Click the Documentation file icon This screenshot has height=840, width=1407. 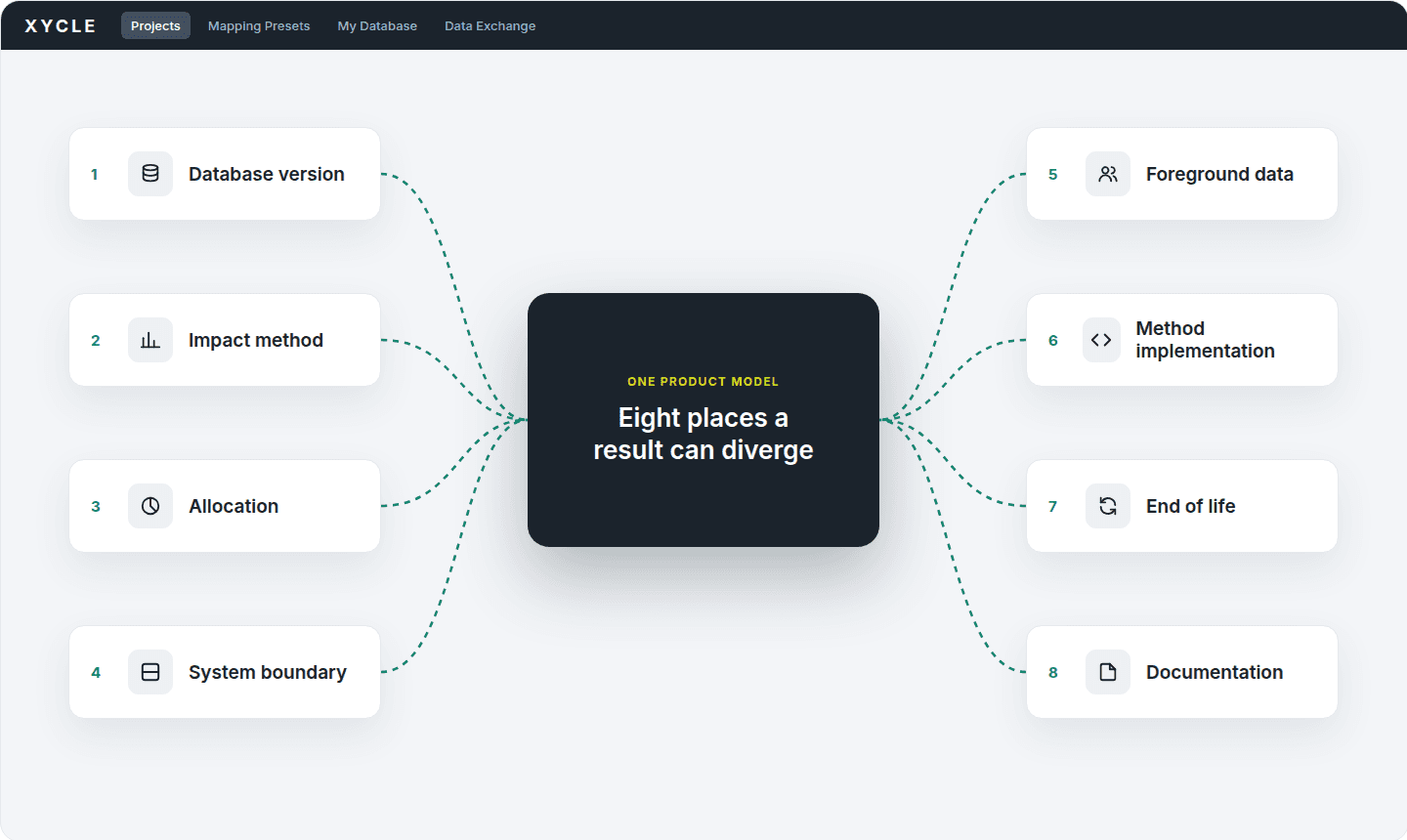click(1108, 672)
